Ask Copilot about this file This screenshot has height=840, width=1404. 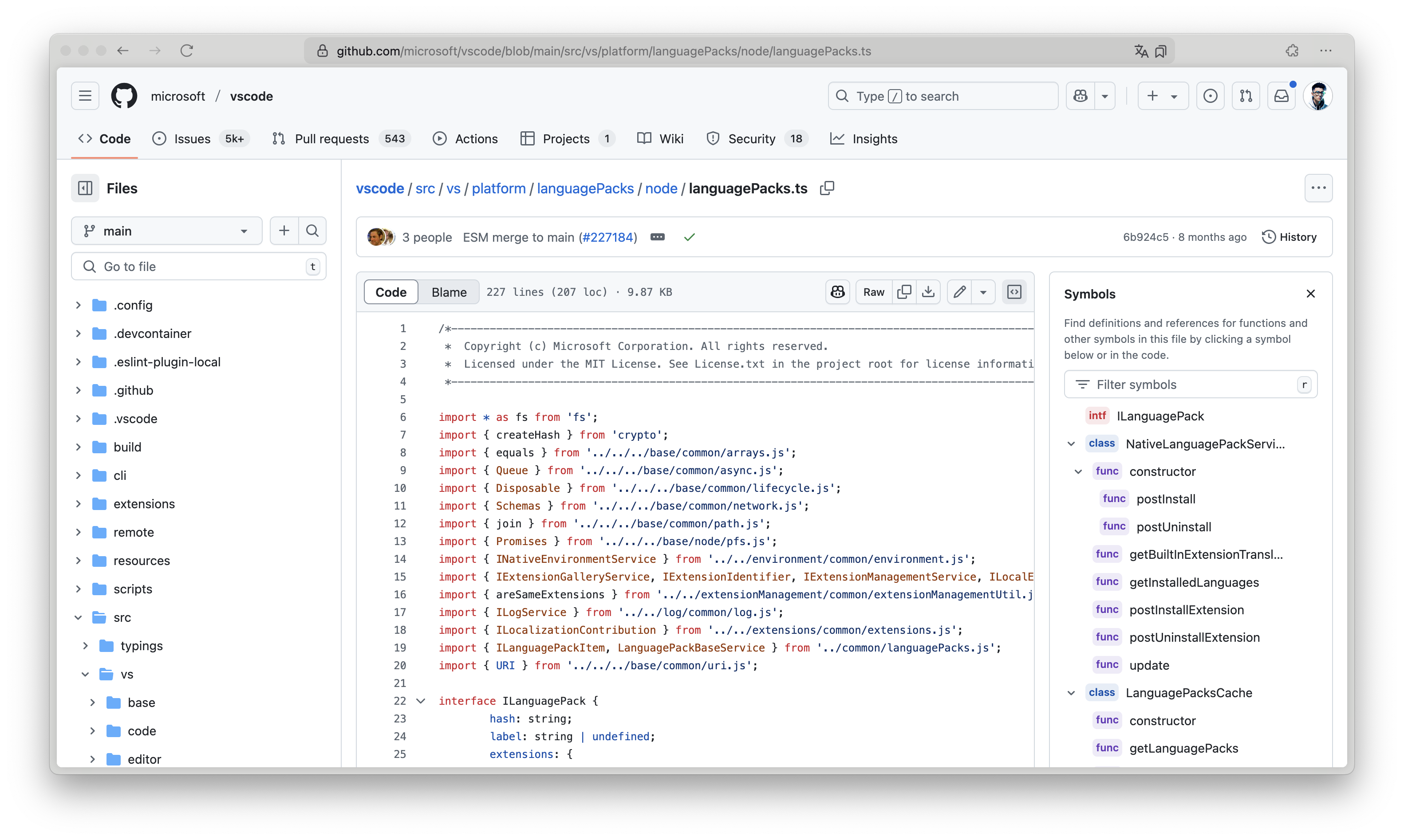[838, 292]
